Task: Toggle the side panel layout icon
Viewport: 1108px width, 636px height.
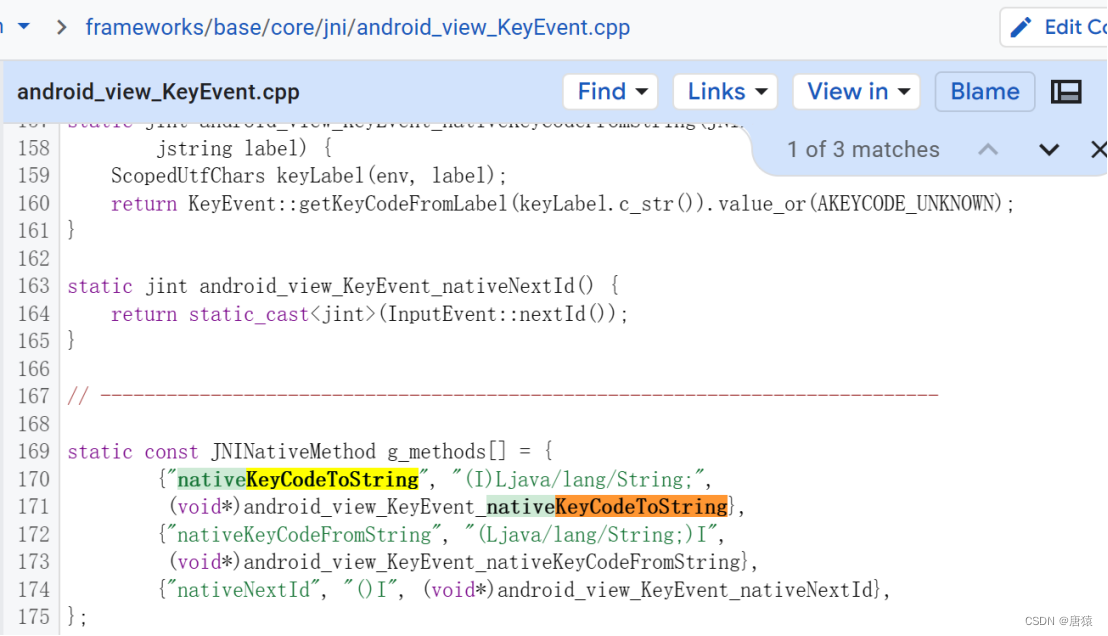Action: point(1066,92)
